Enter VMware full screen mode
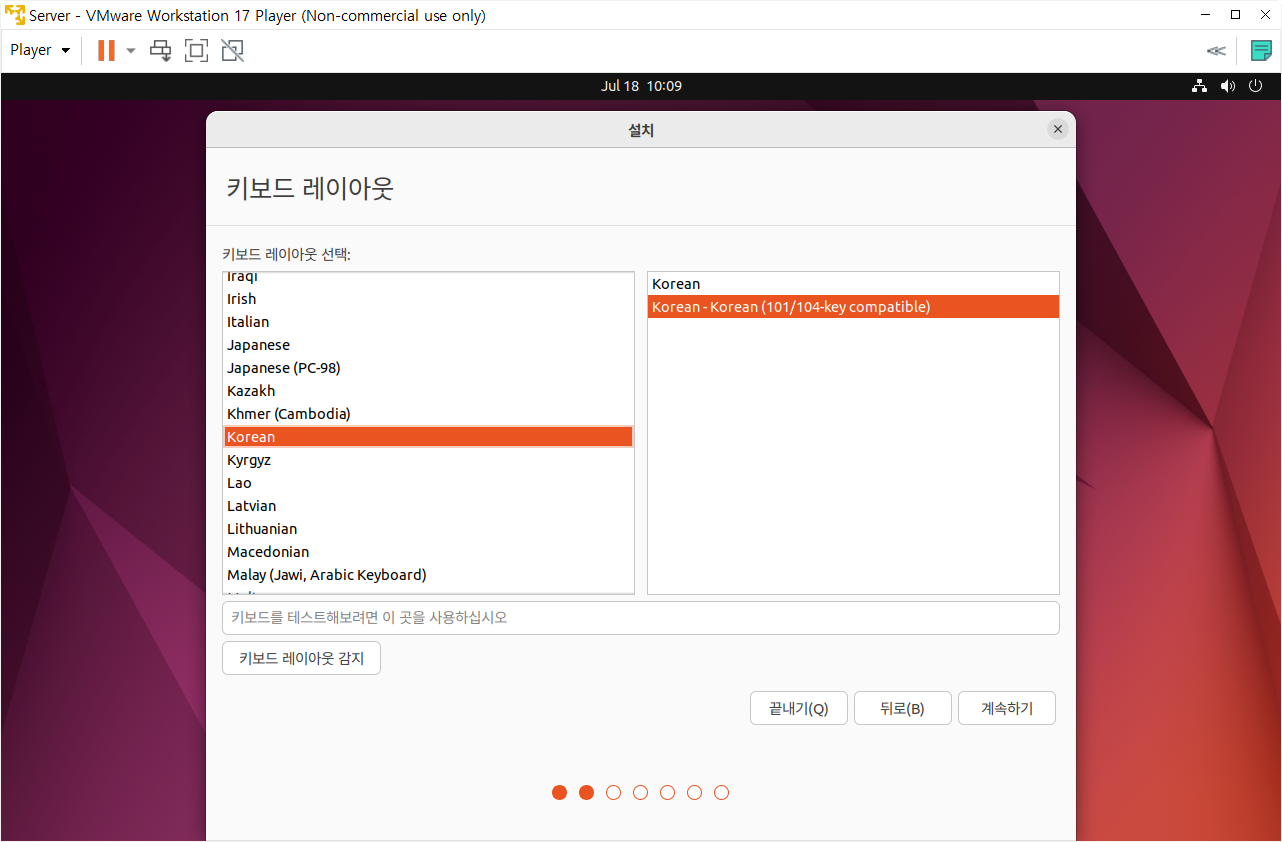 (x=196, y=50)
